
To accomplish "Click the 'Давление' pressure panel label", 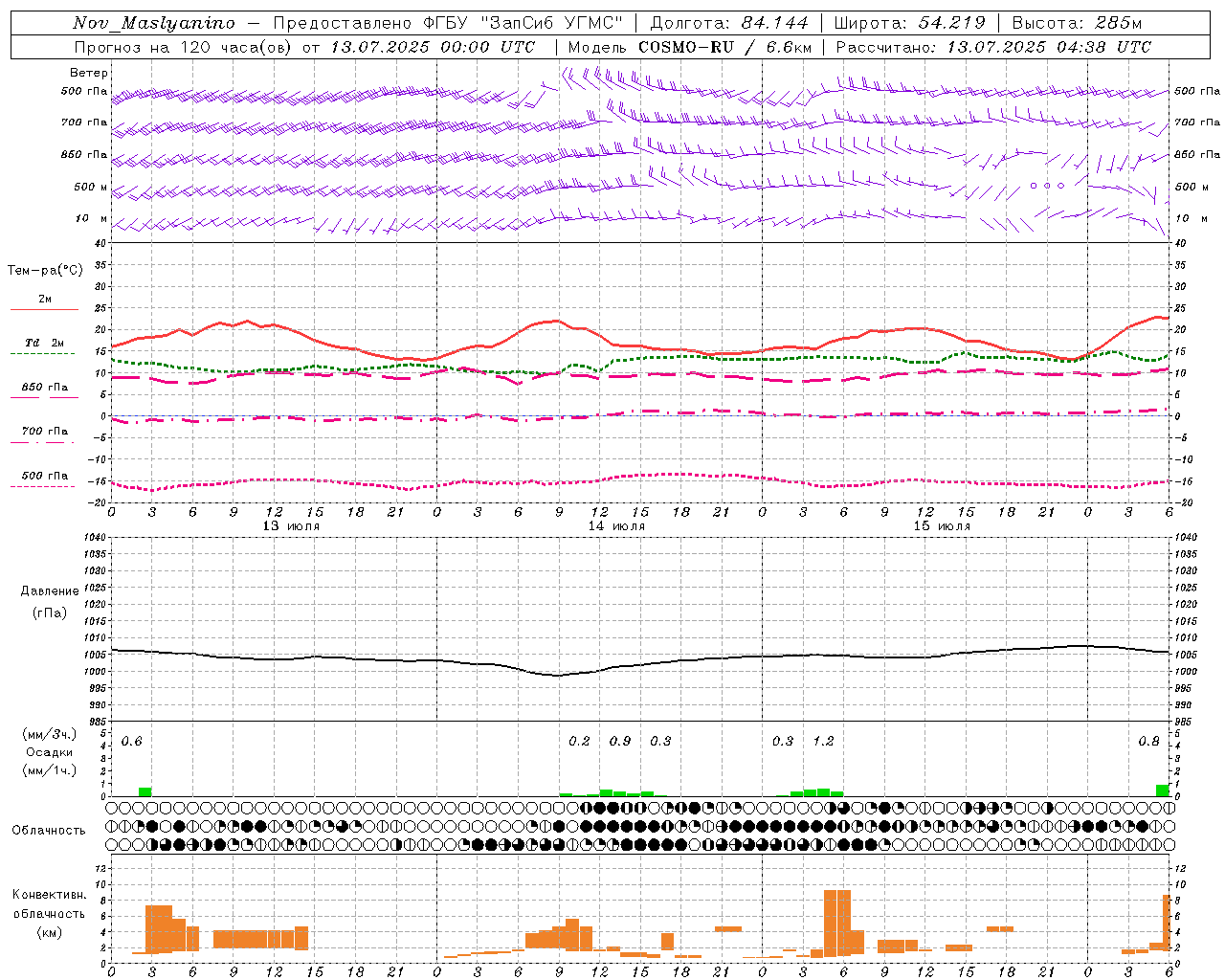I will point(49,591).
